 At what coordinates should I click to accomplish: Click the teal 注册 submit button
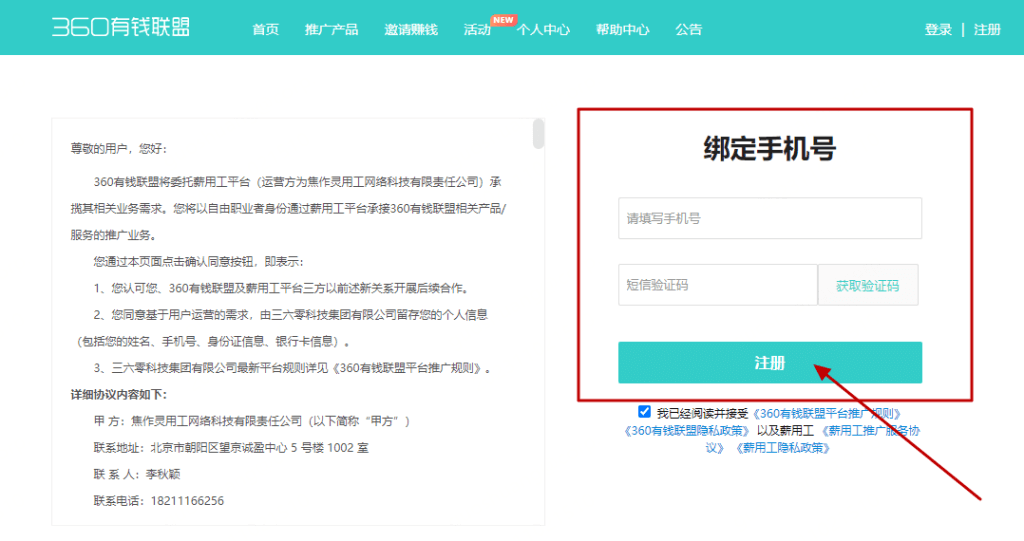click(x=770, y=363)
